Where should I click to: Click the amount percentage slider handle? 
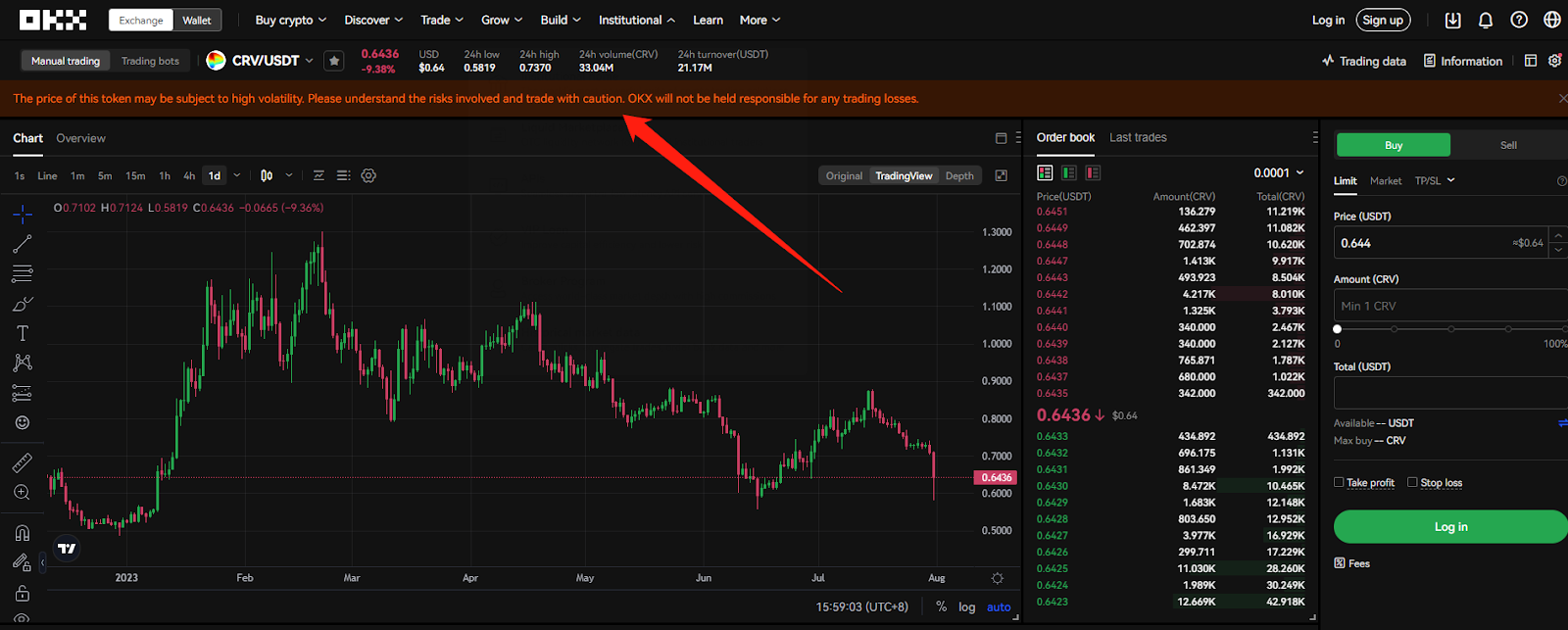point(1338,329)
